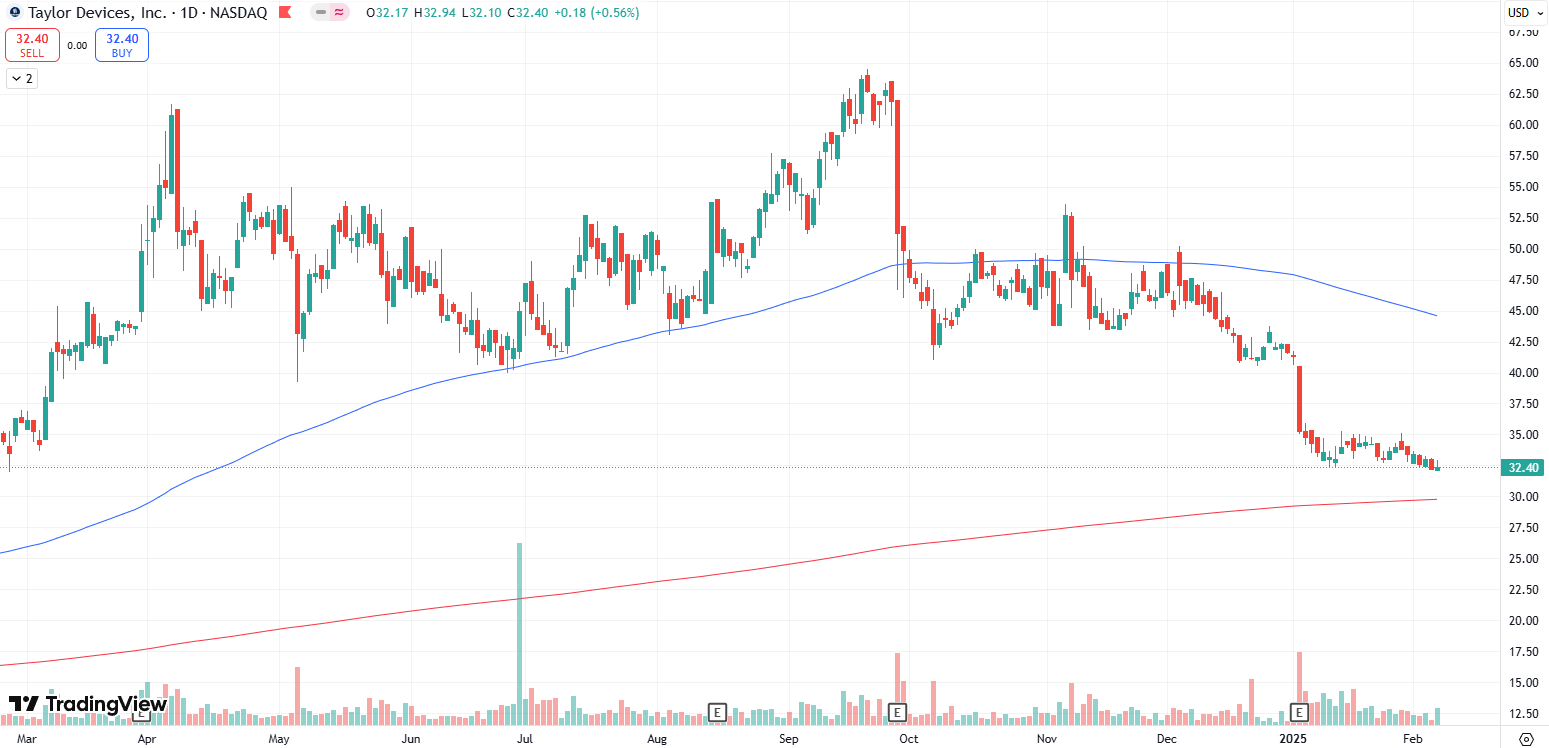Click the 55.00 price axis label

coord(1523,186)
